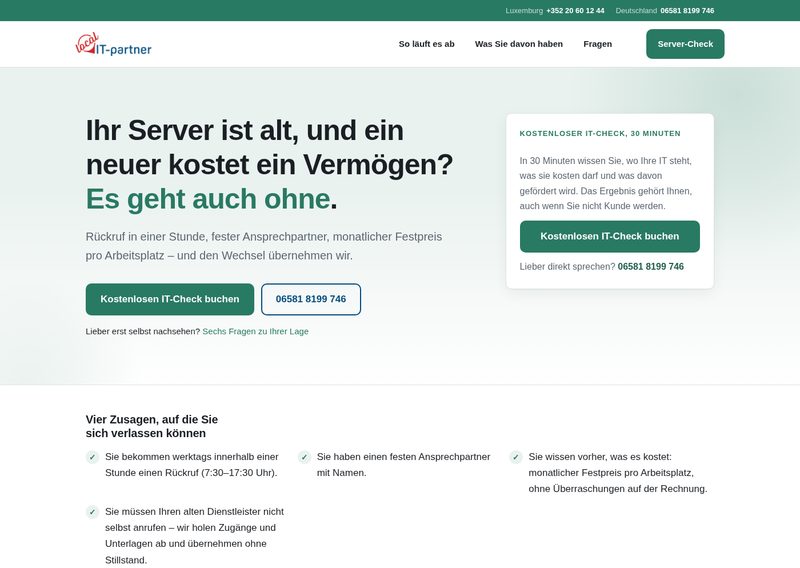Click paragraph 'In 30 Minuten wissen Sie'
Viewport: 800px width, 568px height.
[x=606, y=183]
